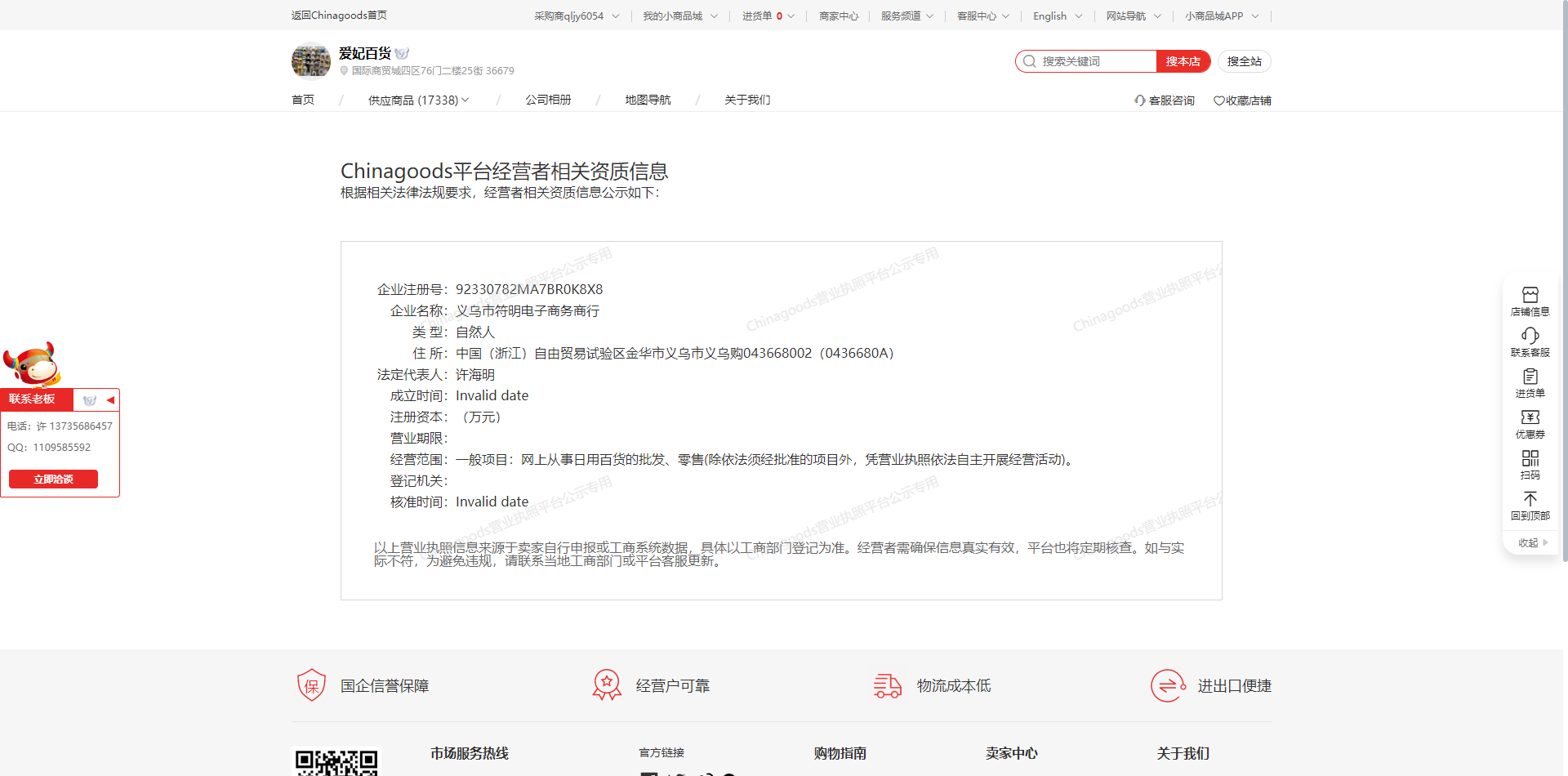Open the contact customer service headset icon

1530,336
